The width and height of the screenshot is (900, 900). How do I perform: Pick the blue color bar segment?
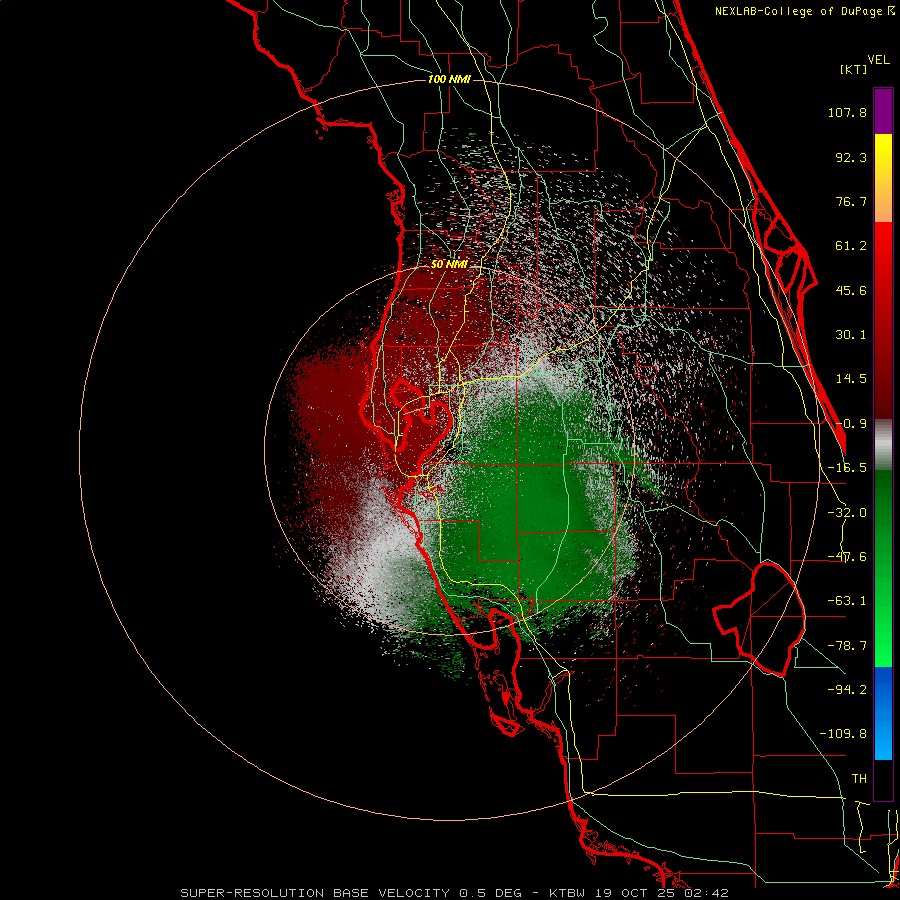(x=883, y=713)
